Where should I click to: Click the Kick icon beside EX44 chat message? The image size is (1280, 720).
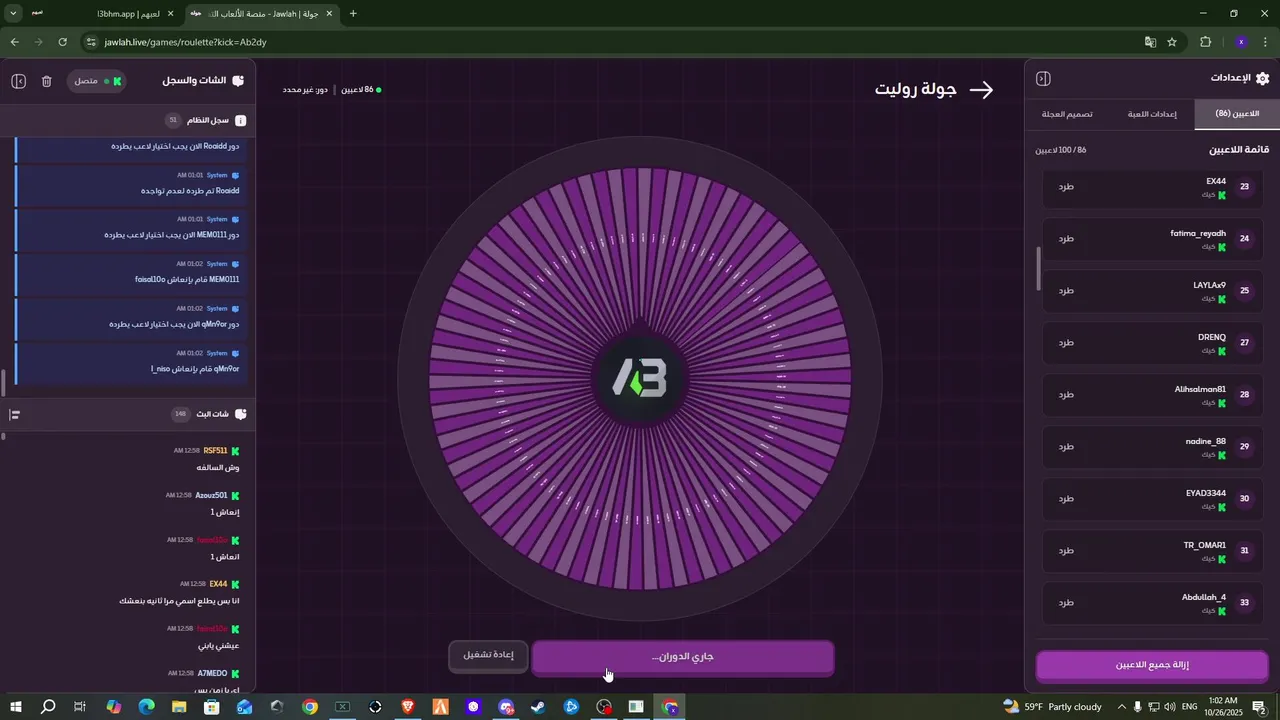click(235, 585)
